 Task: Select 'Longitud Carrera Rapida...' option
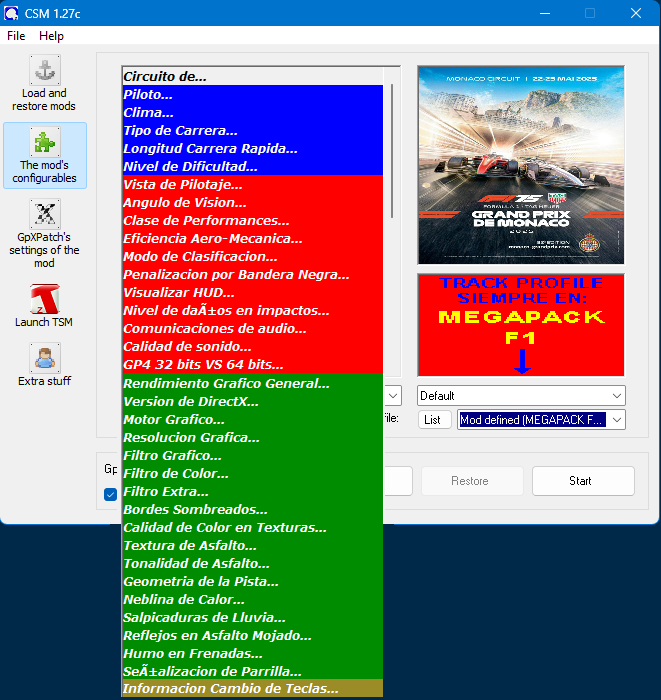pos(253,148)
